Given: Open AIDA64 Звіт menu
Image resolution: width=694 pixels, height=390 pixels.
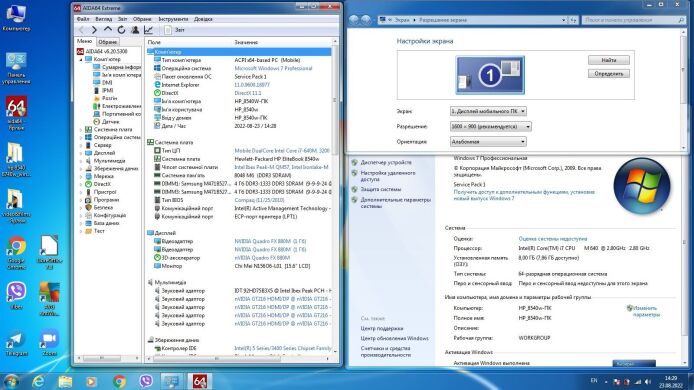Looking at the screenshot, I should (x=123, y=19).
